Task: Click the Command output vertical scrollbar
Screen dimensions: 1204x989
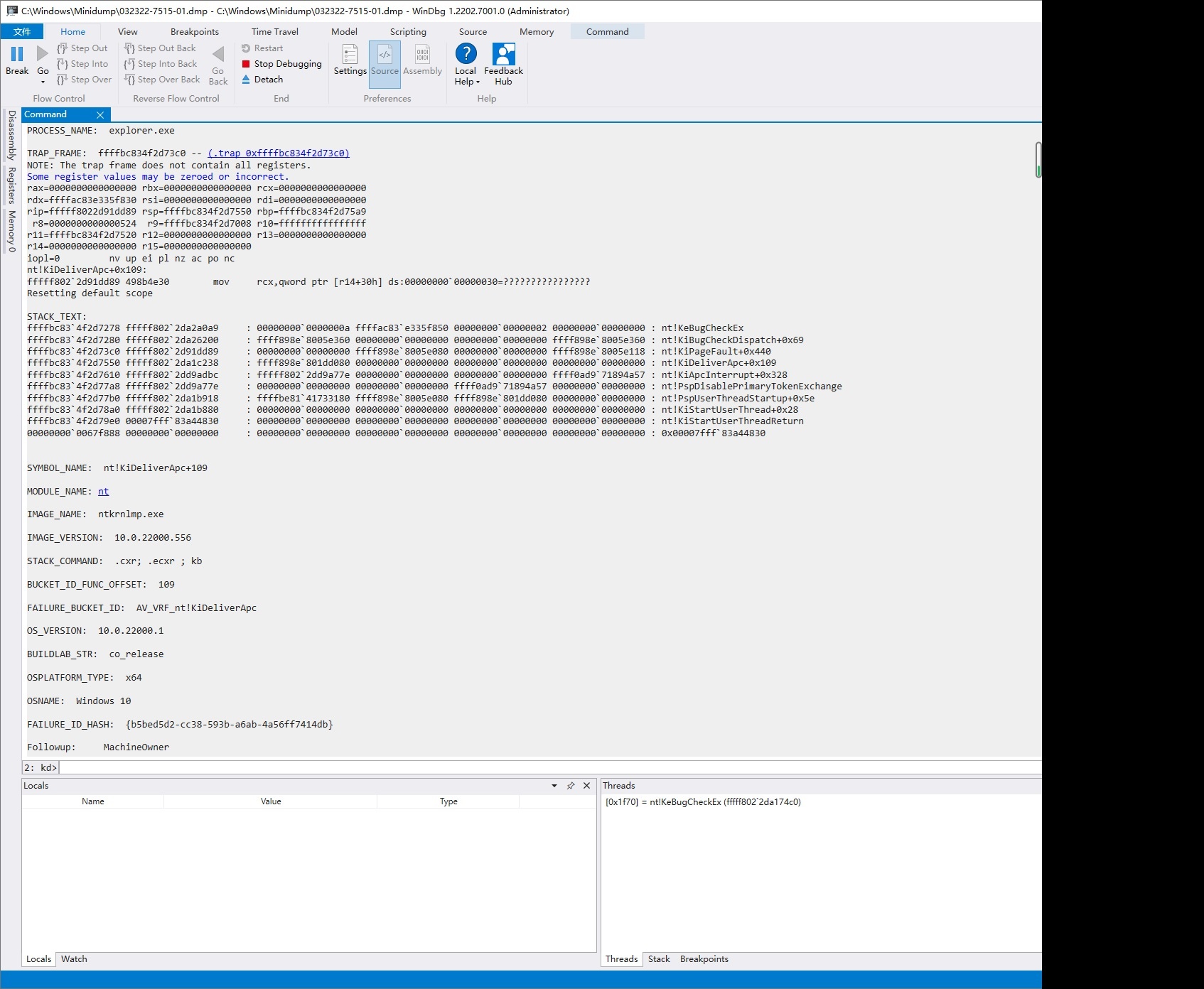Action: (1038, 160)
